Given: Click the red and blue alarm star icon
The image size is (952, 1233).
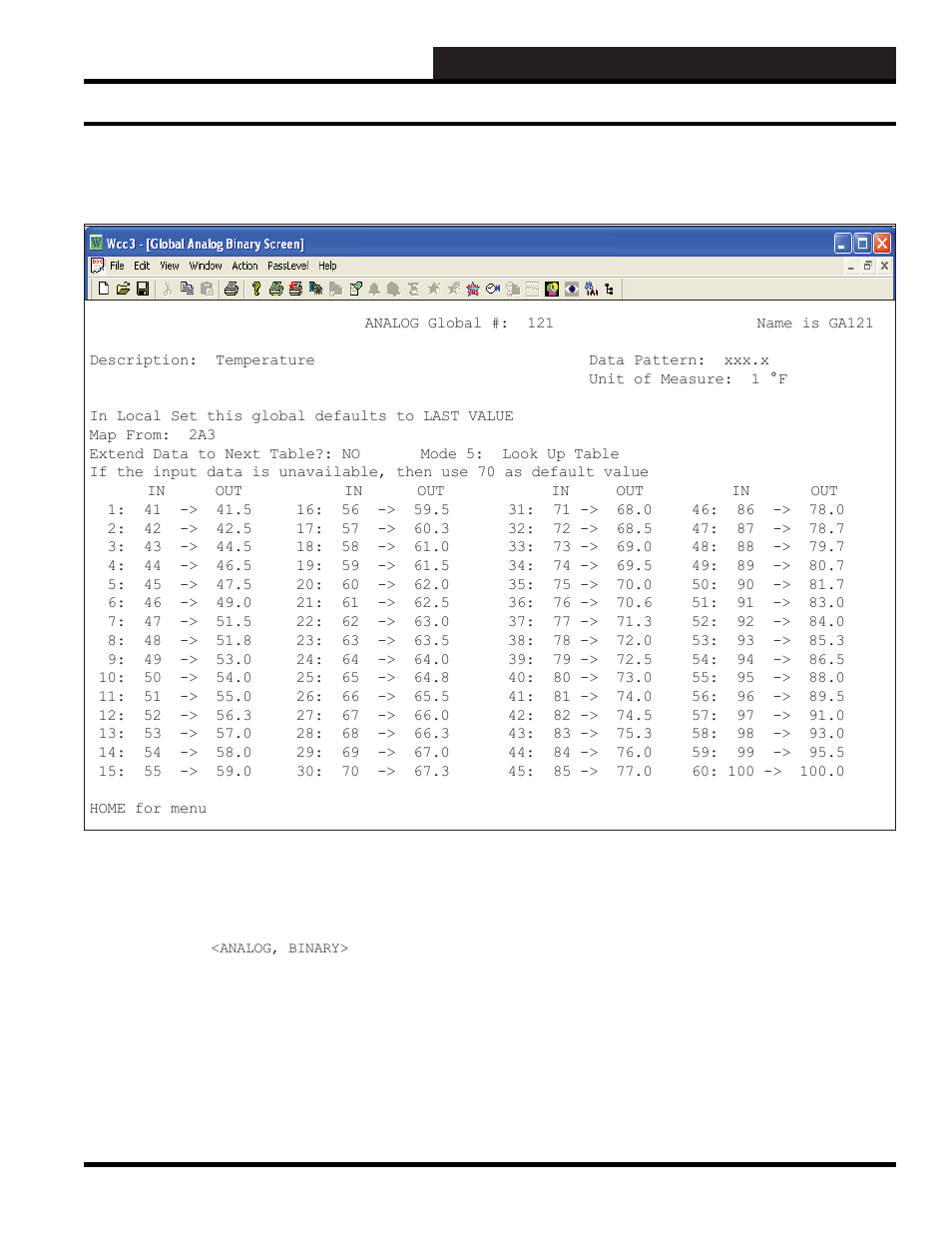Looking at the screenshot, I should click(473, 289).
